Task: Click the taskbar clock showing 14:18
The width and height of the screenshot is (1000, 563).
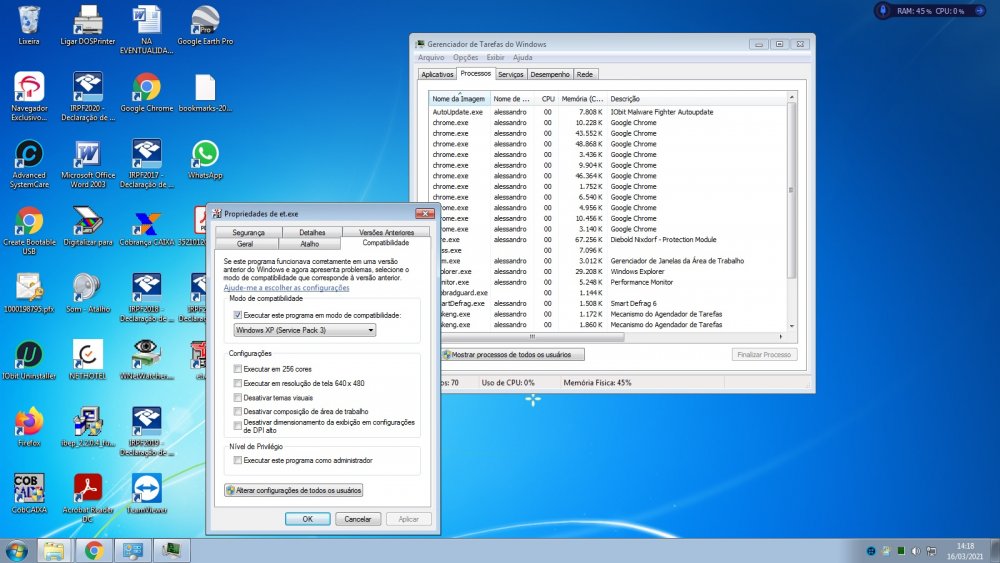Action: (965, 551)
